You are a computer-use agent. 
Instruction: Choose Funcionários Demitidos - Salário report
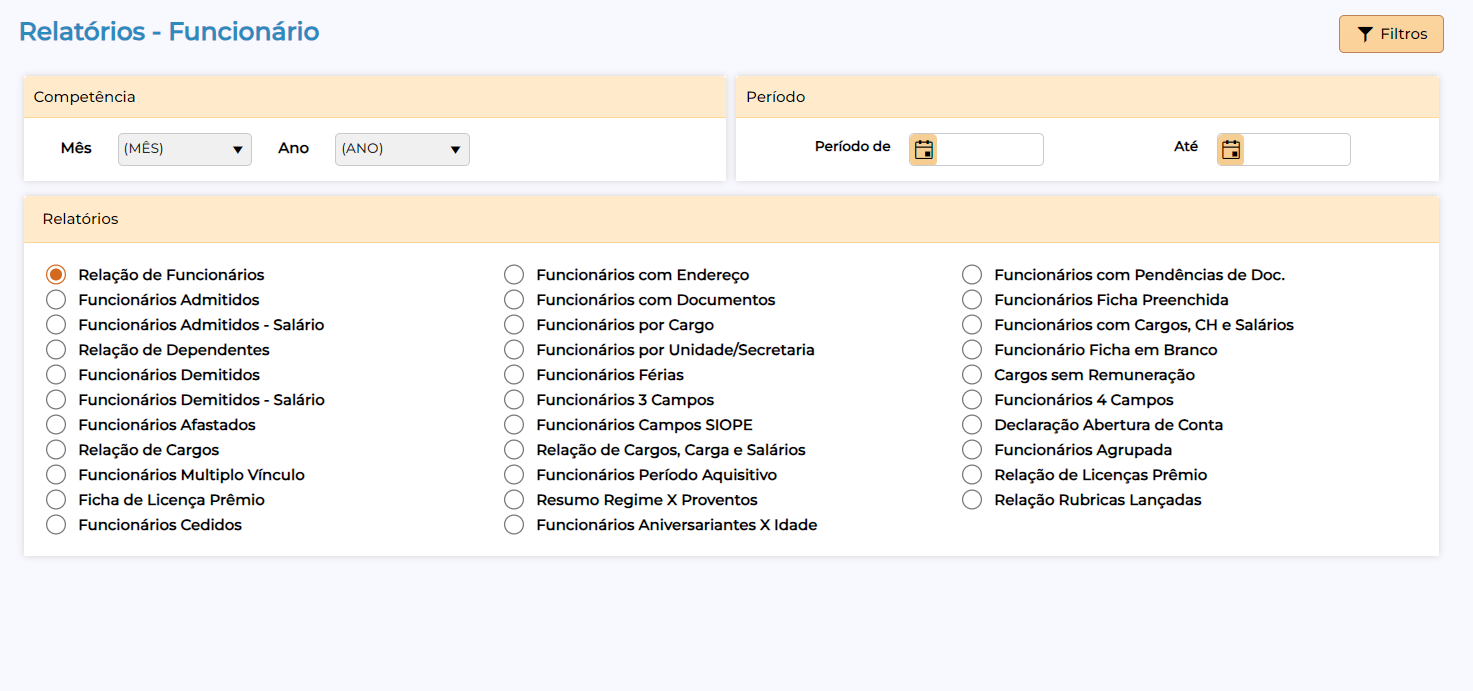click(x=57, y=400)
